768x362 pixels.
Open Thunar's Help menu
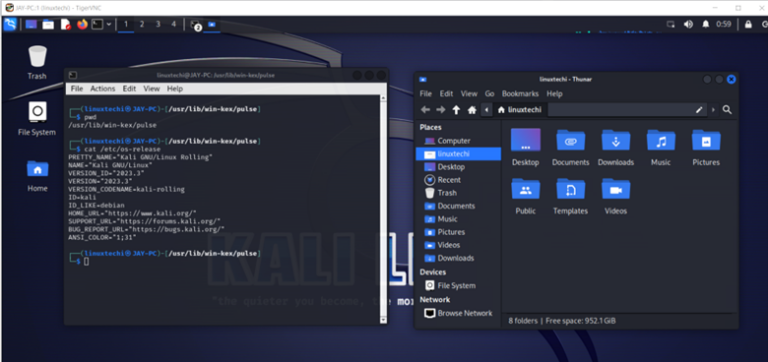tap(554, 94)
